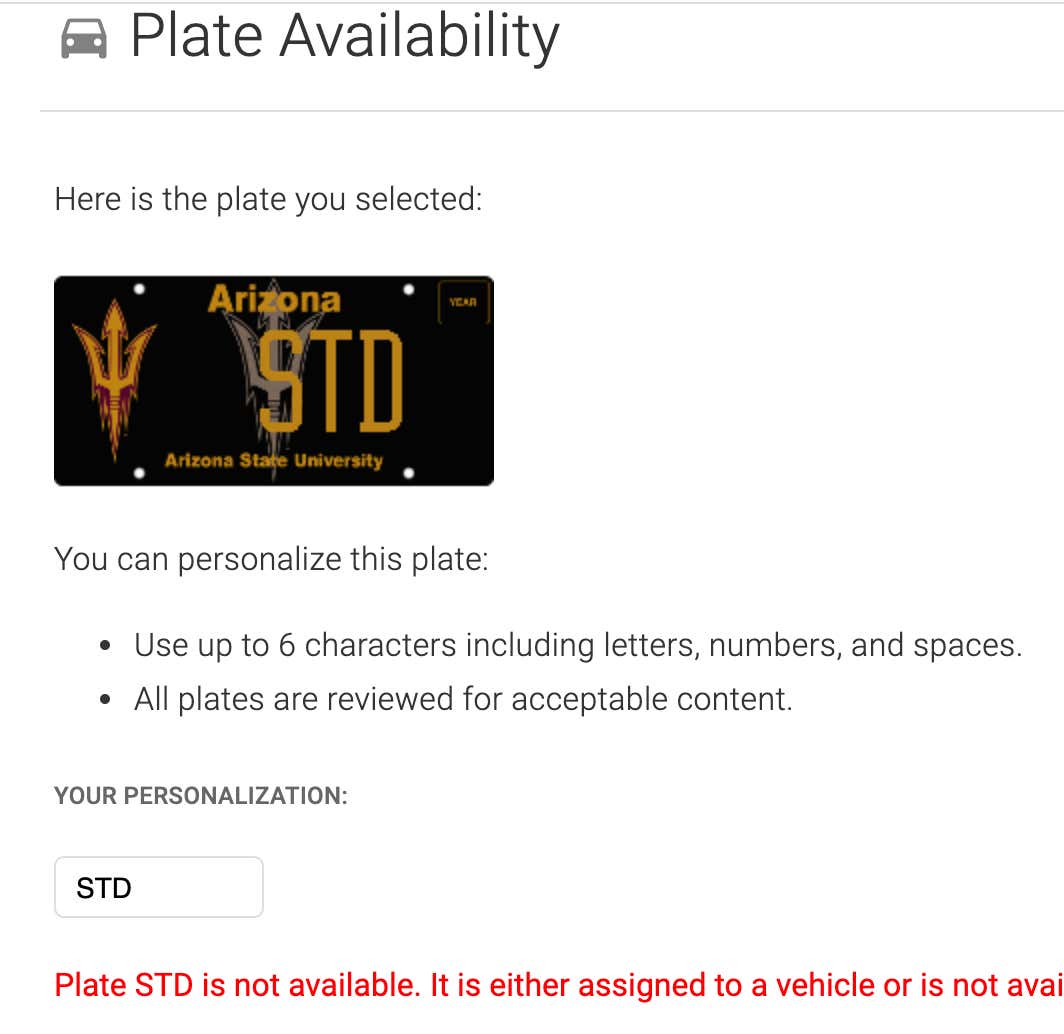Select the large STD lettering on the plate
This screenshot has height=1034, width=1064.
tap(331, 381)
